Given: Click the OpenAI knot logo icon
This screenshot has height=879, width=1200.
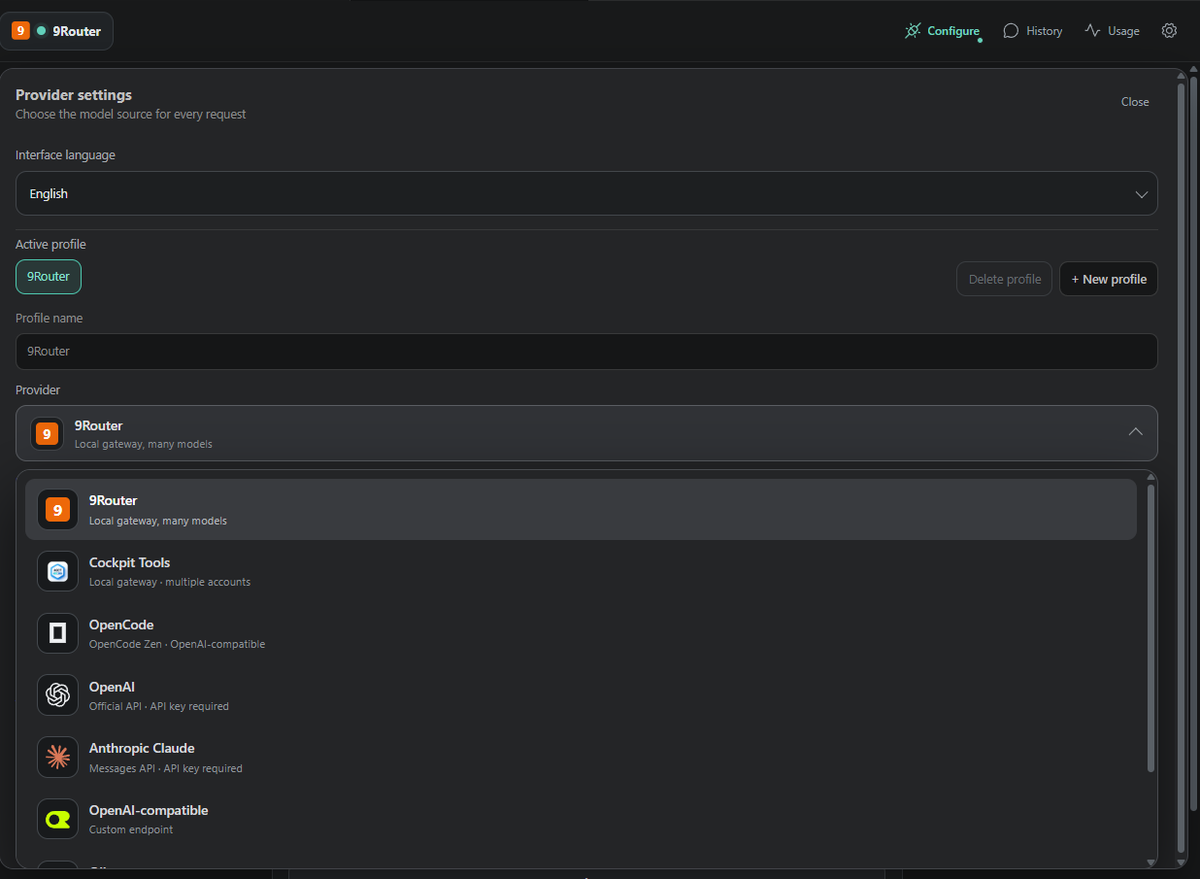Looking at the screenshot, I should pos(57,695).
